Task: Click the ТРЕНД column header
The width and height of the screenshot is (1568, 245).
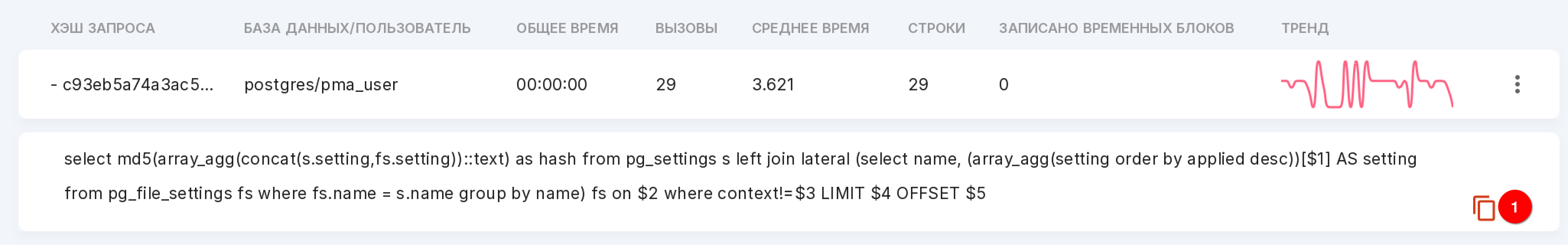Action: tap(1304, 28)
